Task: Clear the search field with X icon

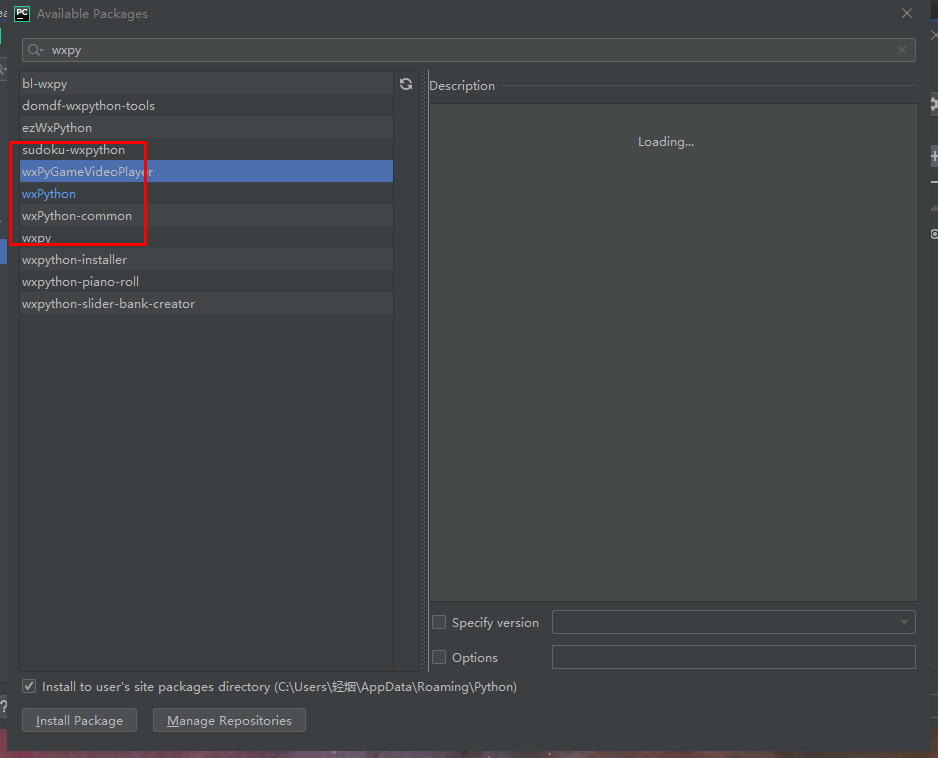Action: [x=902, y=50]
